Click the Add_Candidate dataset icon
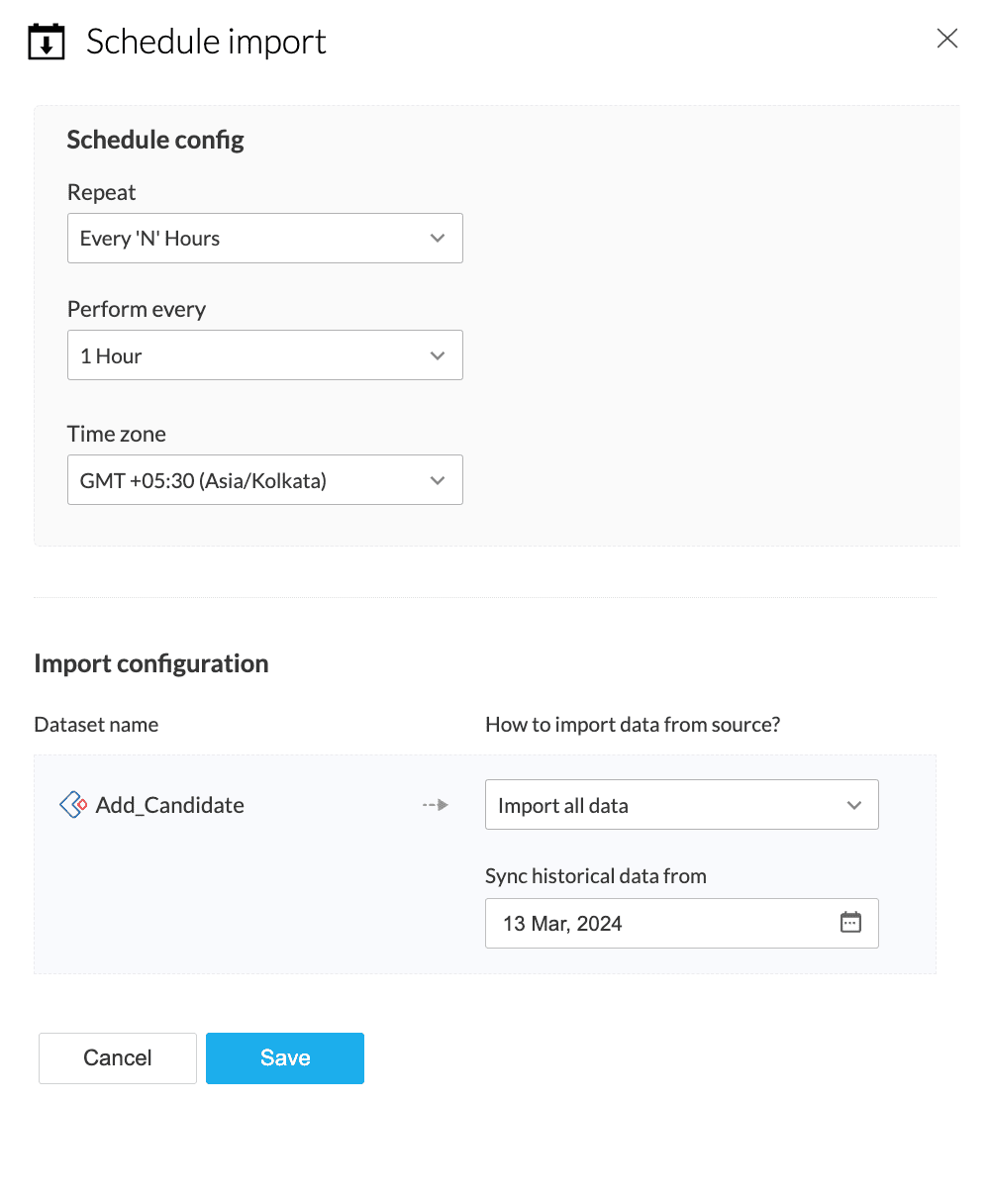990x1204 pixels. [x=74, y=805]
